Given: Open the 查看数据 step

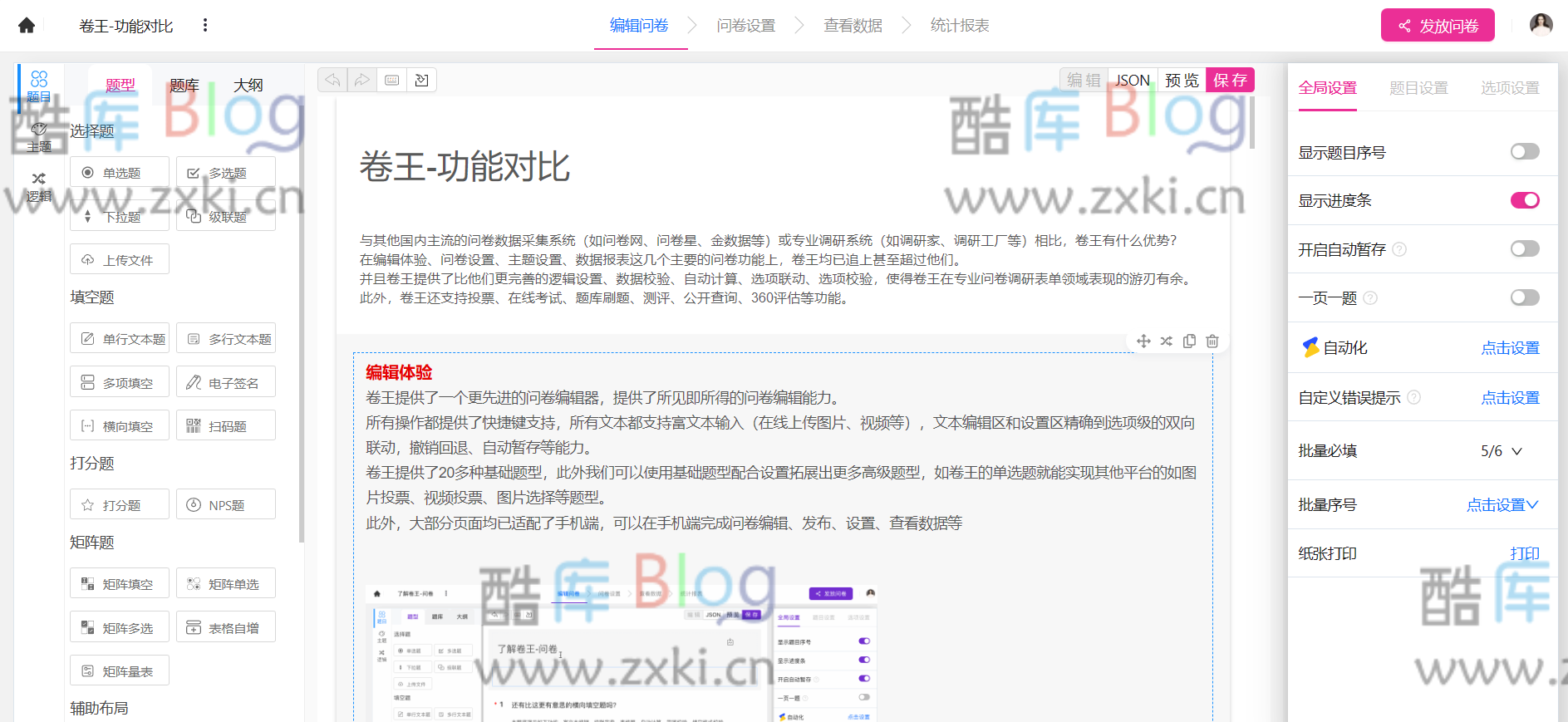Looking at the screenshot, I should pos(853,26).
